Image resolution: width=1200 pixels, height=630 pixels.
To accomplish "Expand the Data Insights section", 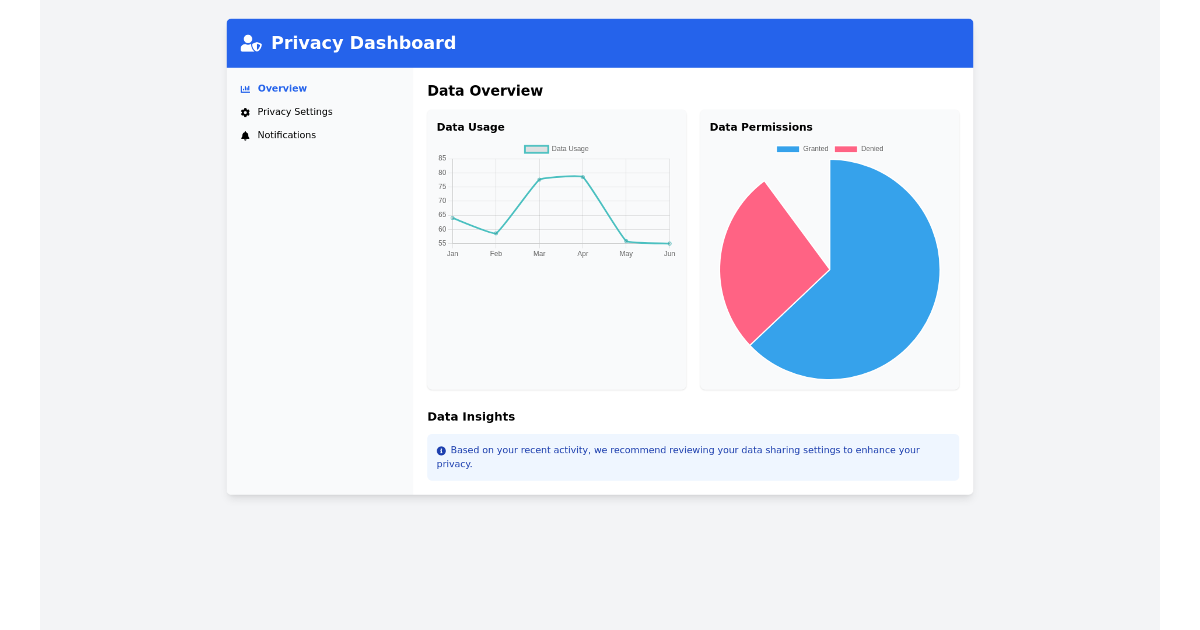I will (x=470, y=417).
